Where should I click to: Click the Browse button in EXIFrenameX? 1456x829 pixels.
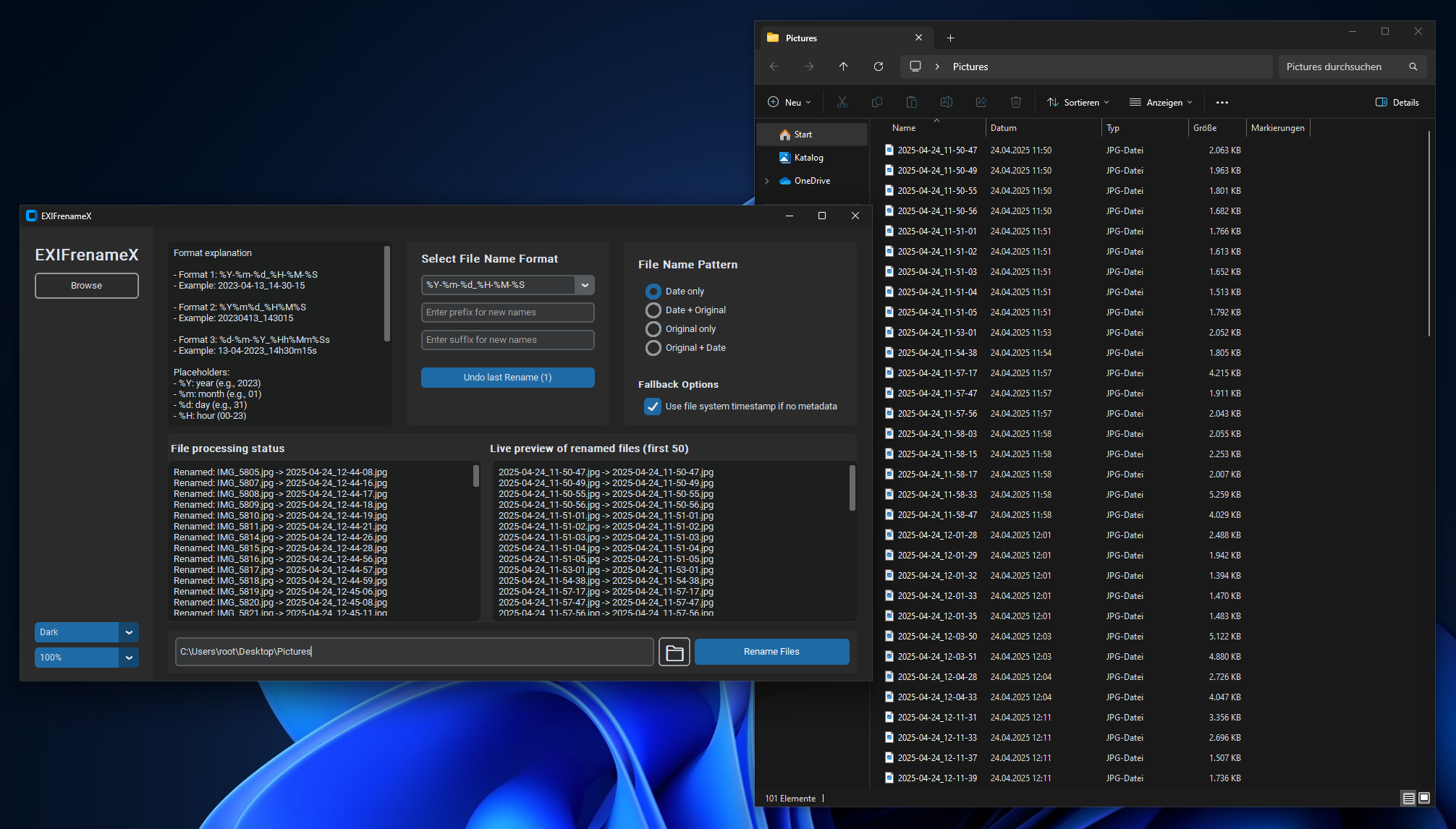point(87,286)
